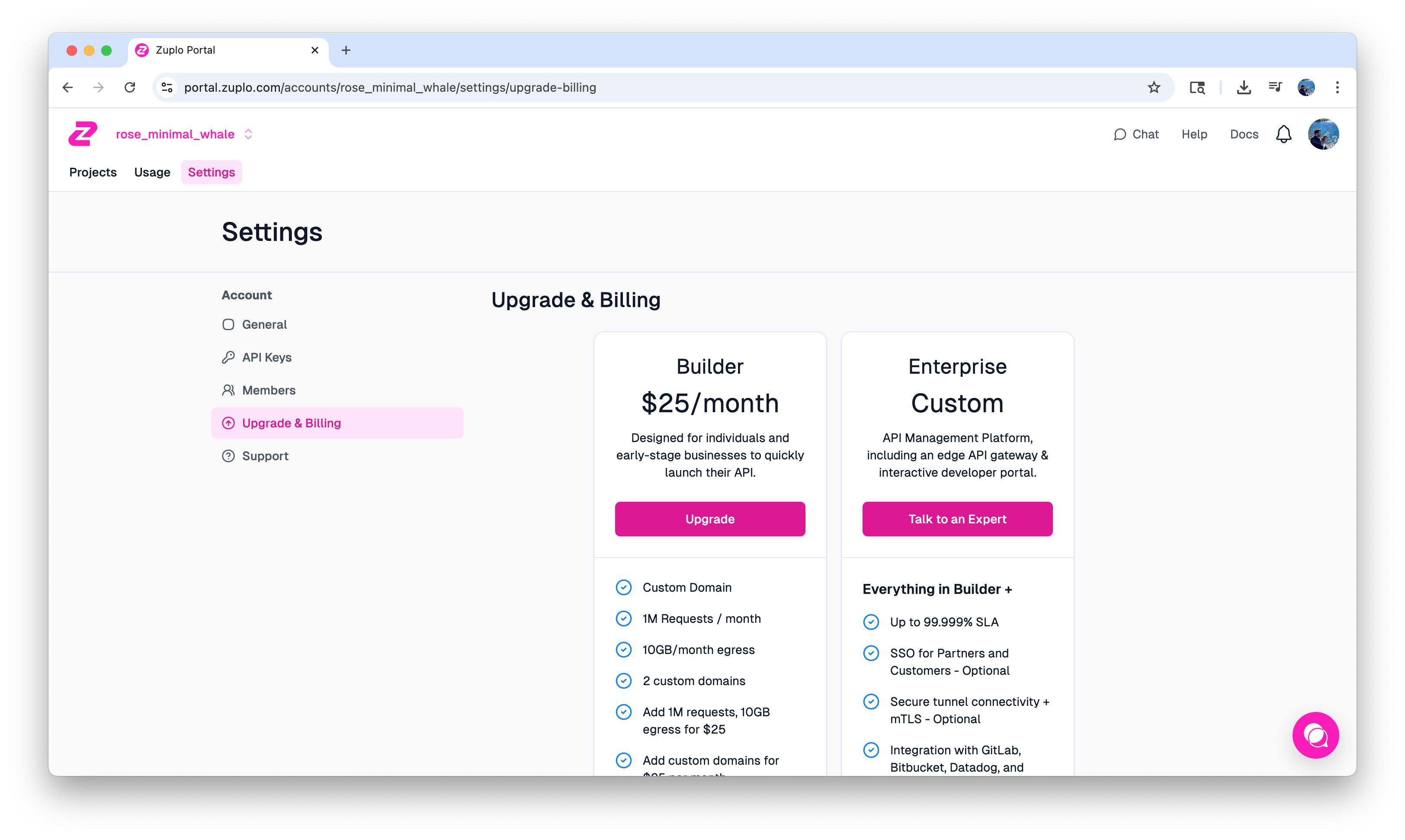Bookmark this page with star icon
Image resolution: width=1405 pixels, height=840 pixels.
click(x=1154, y=87)
